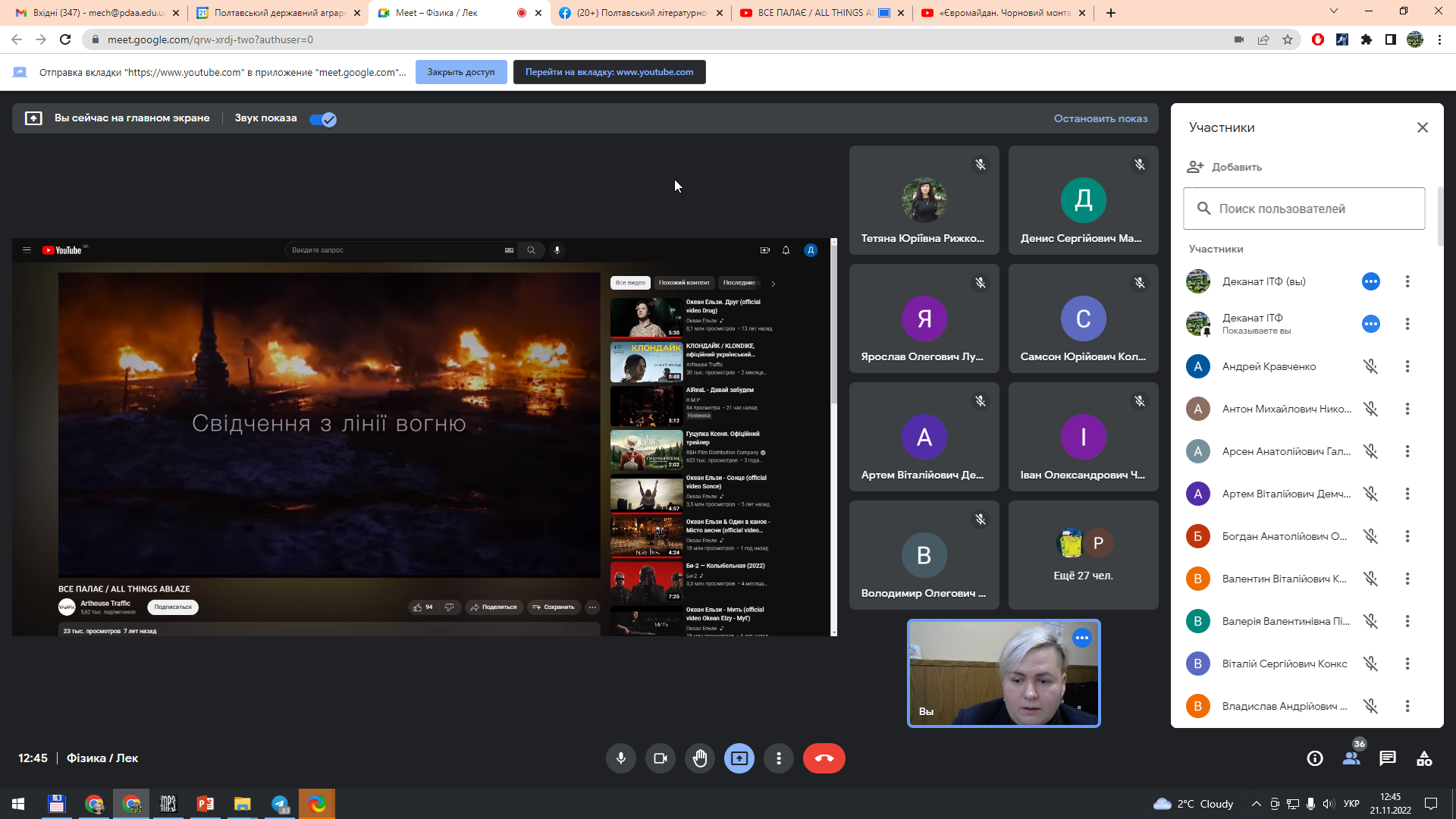Open a new browser tab
The width and height of the screenshot is (1456, 819).
[1111, 13]
